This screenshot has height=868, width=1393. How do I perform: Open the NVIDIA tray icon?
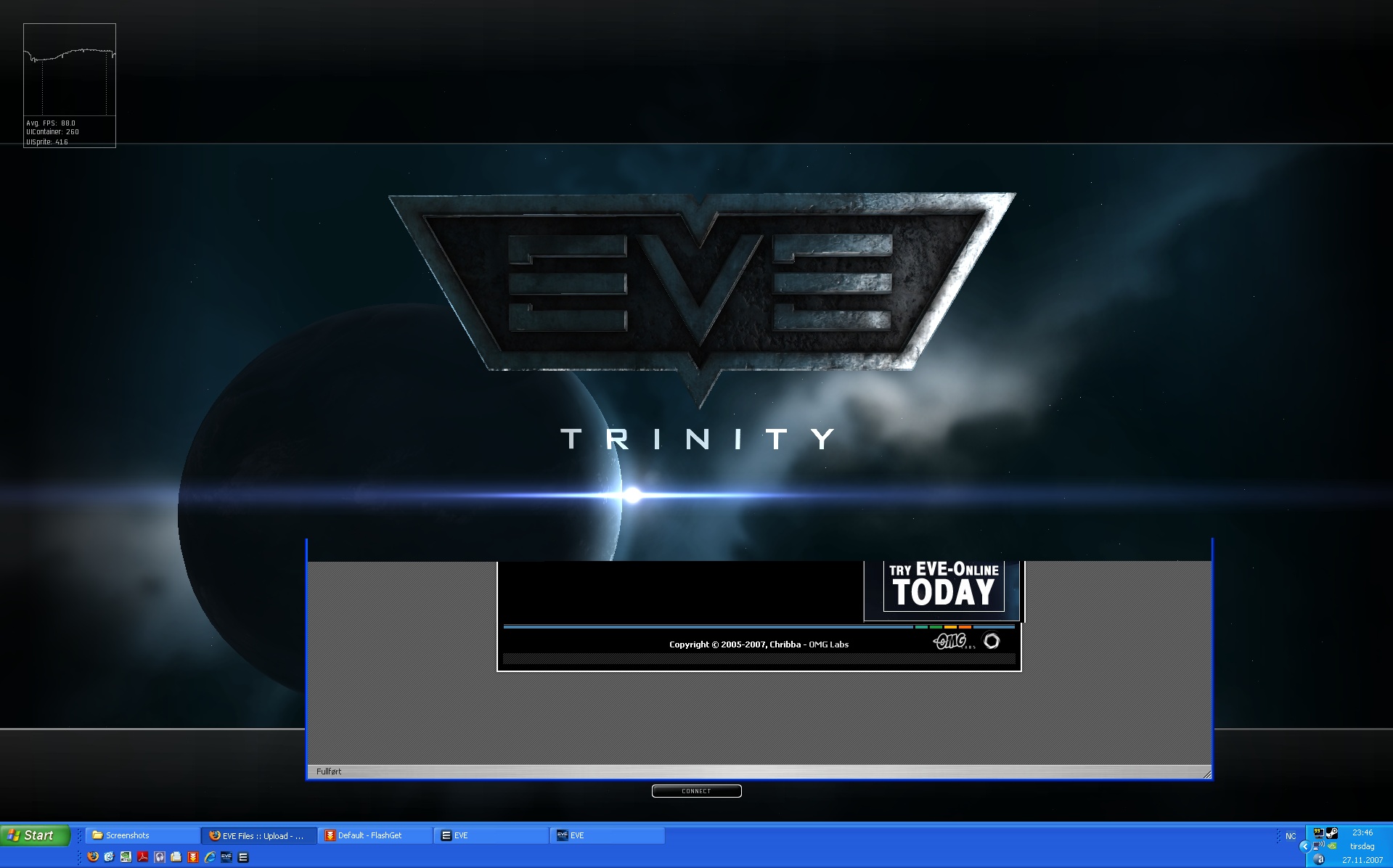[x=1332, y=846]
